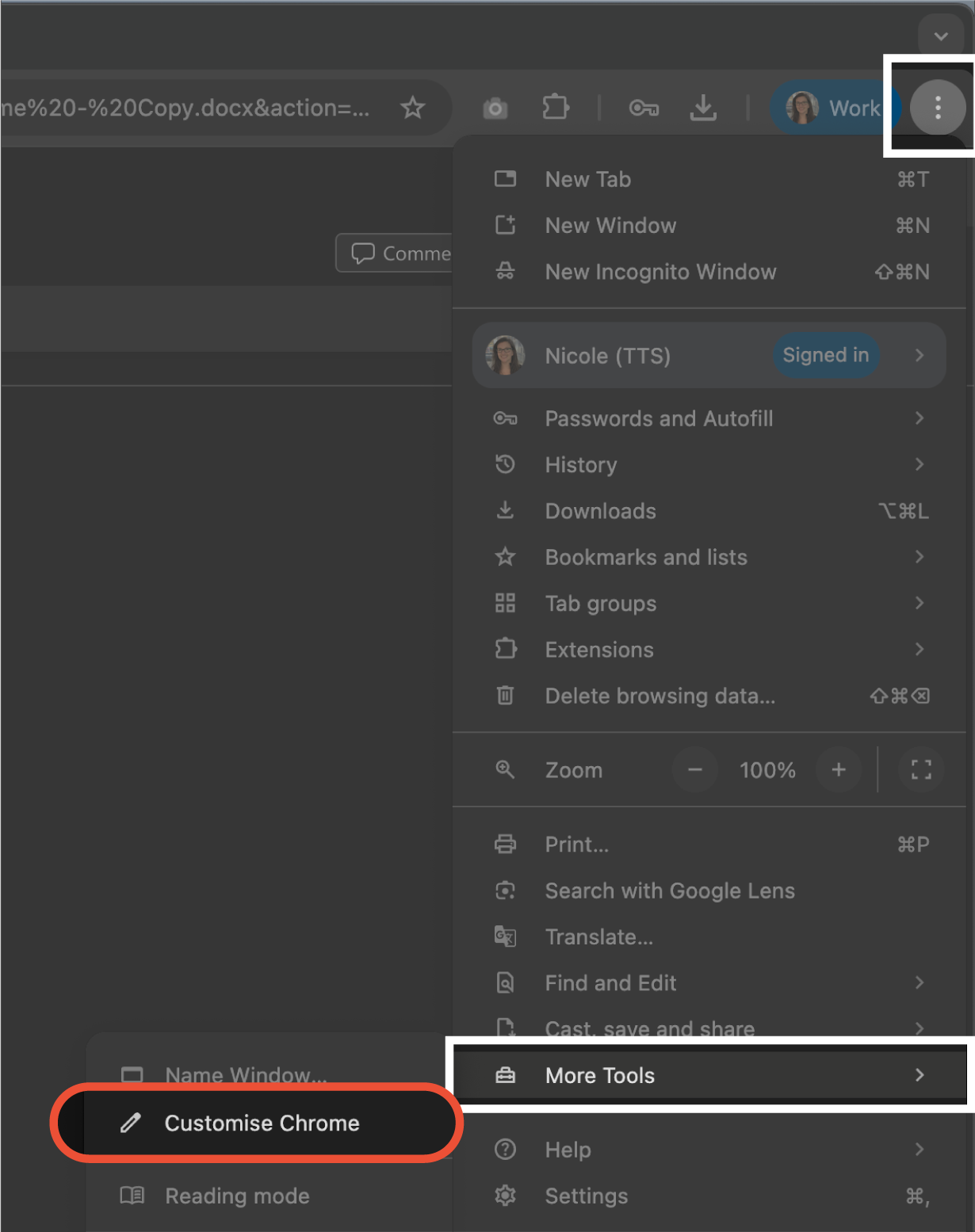Expand the Tab groups submenu

pos(709,603)
